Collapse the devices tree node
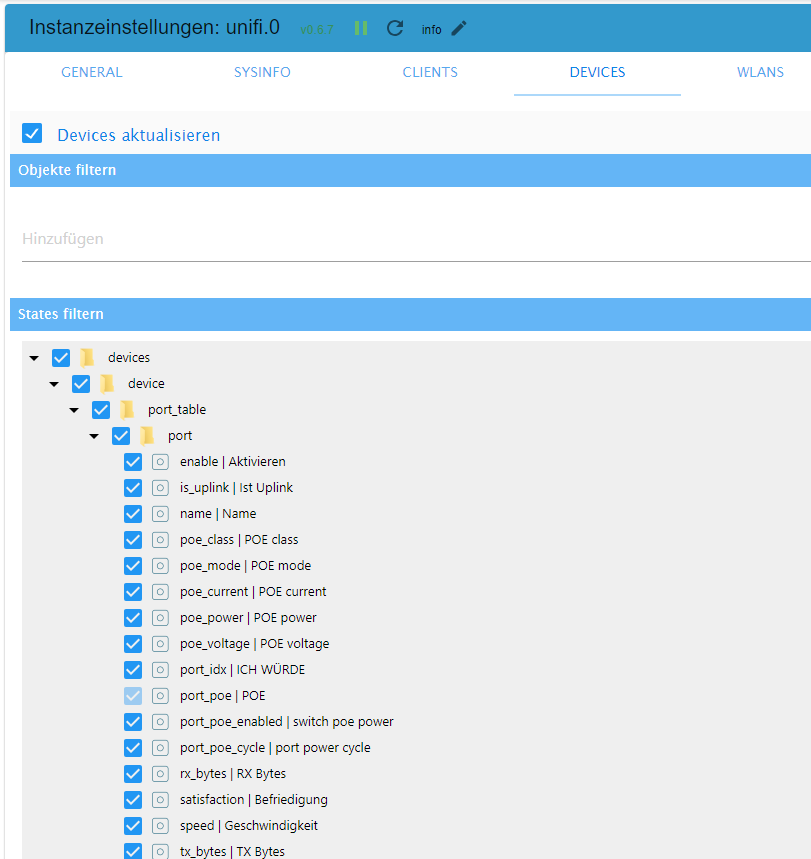This screenshot has width=811, height=859. pyautogui.click(x=34, y=358)
